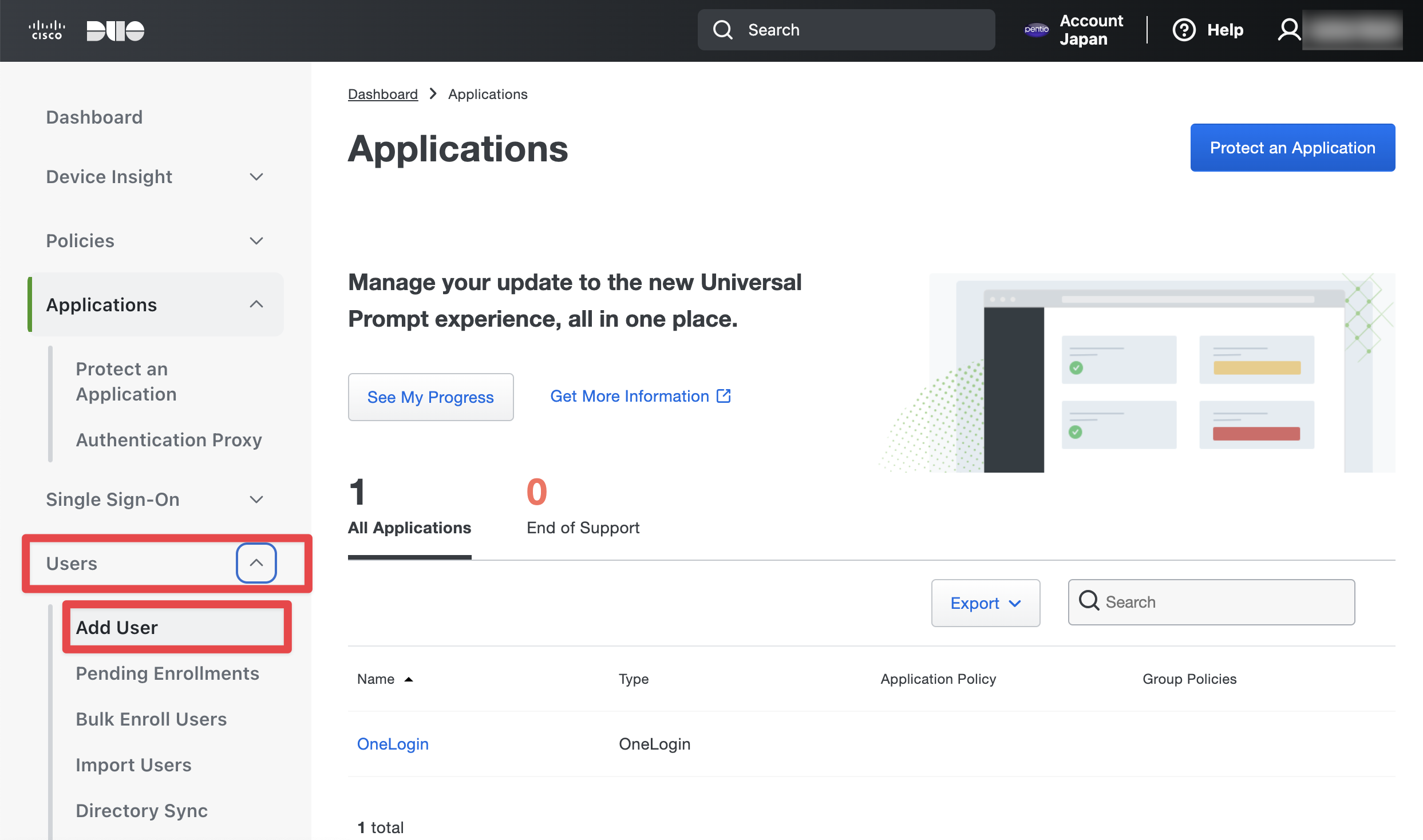Click the external link icon beside Get More Information
This screenshot has width=1423, height=840.
coord(724,396)
